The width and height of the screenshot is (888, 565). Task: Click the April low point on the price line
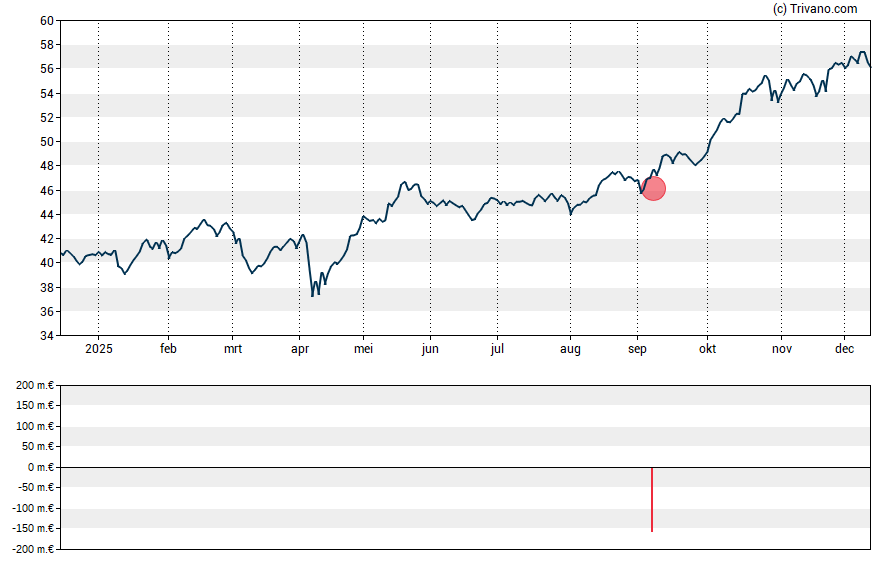click(x=313, y=296)
